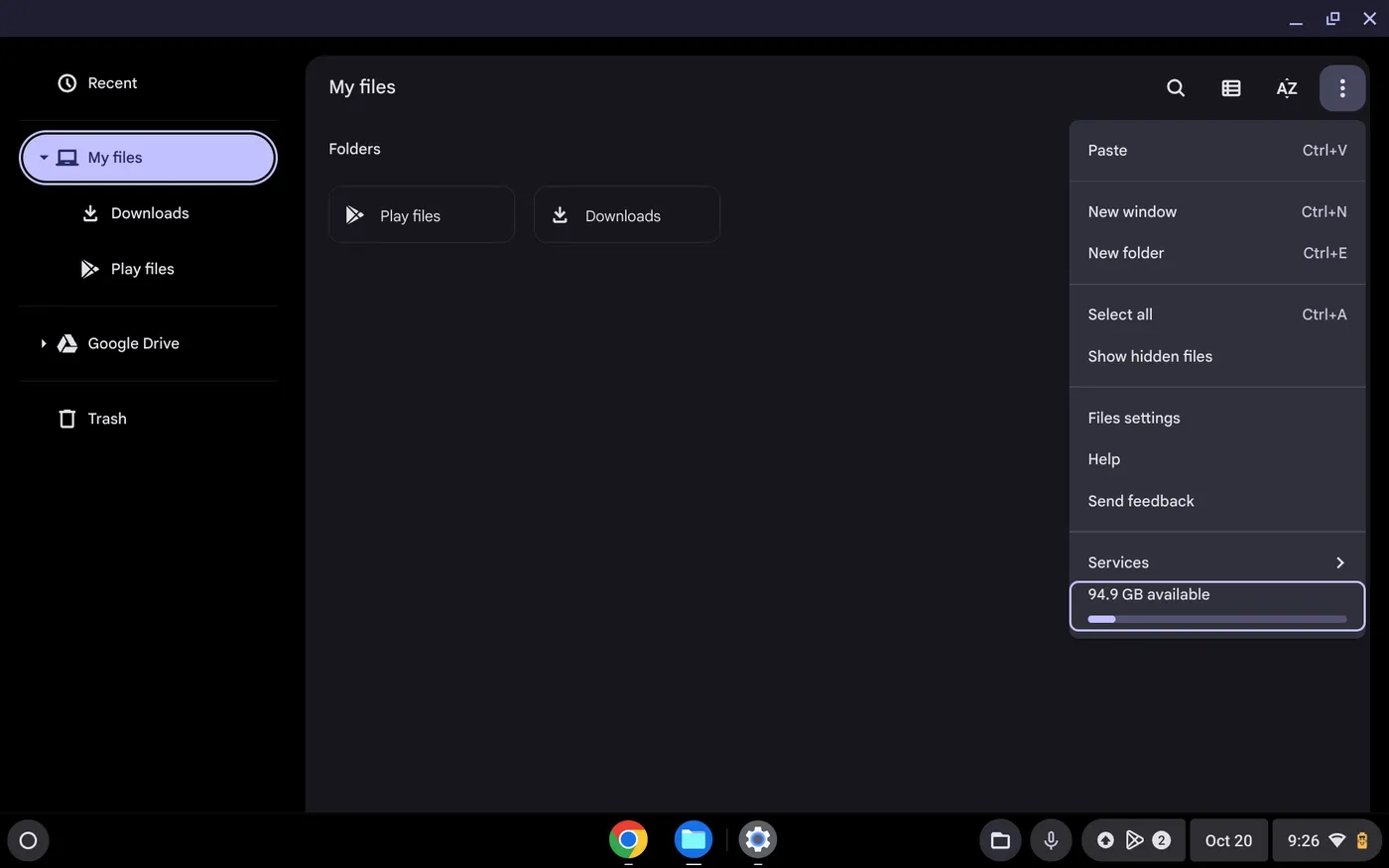Screen dimensions: 1389x868
Task: Click the microphone dictation icon
Action: tap(1051, 840)
